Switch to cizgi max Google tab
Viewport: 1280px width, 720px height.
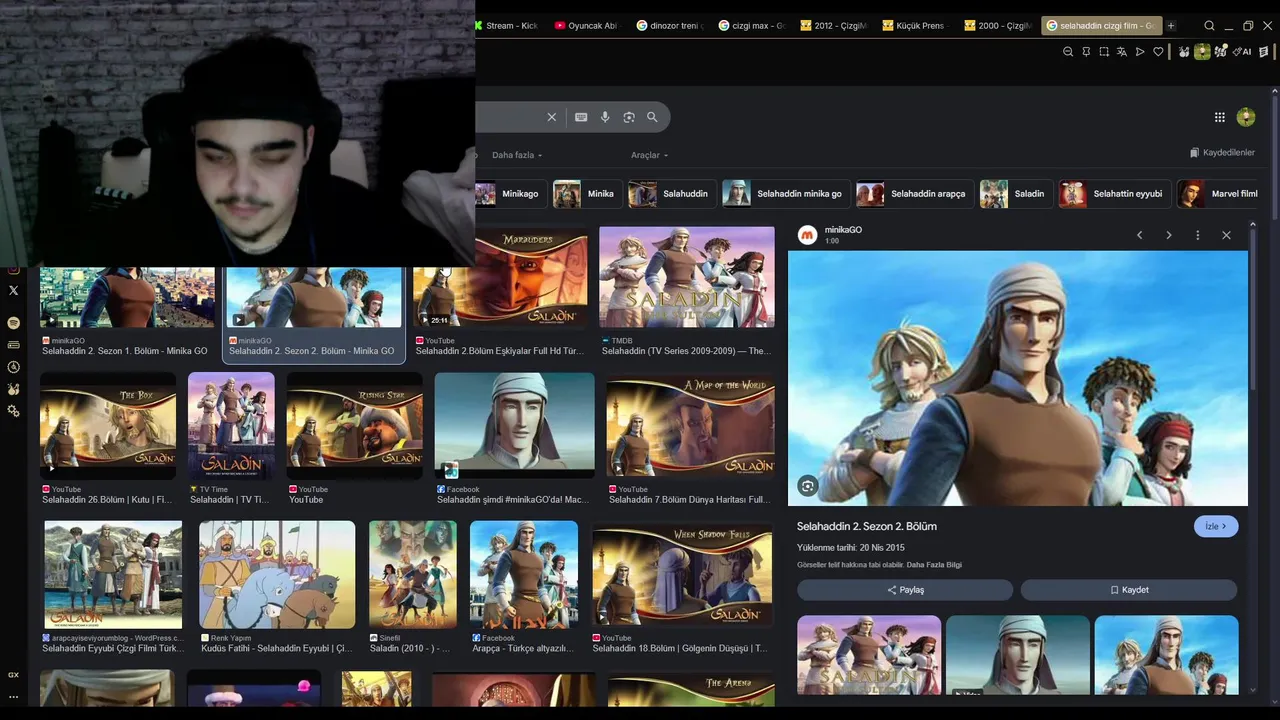point(751,26)
